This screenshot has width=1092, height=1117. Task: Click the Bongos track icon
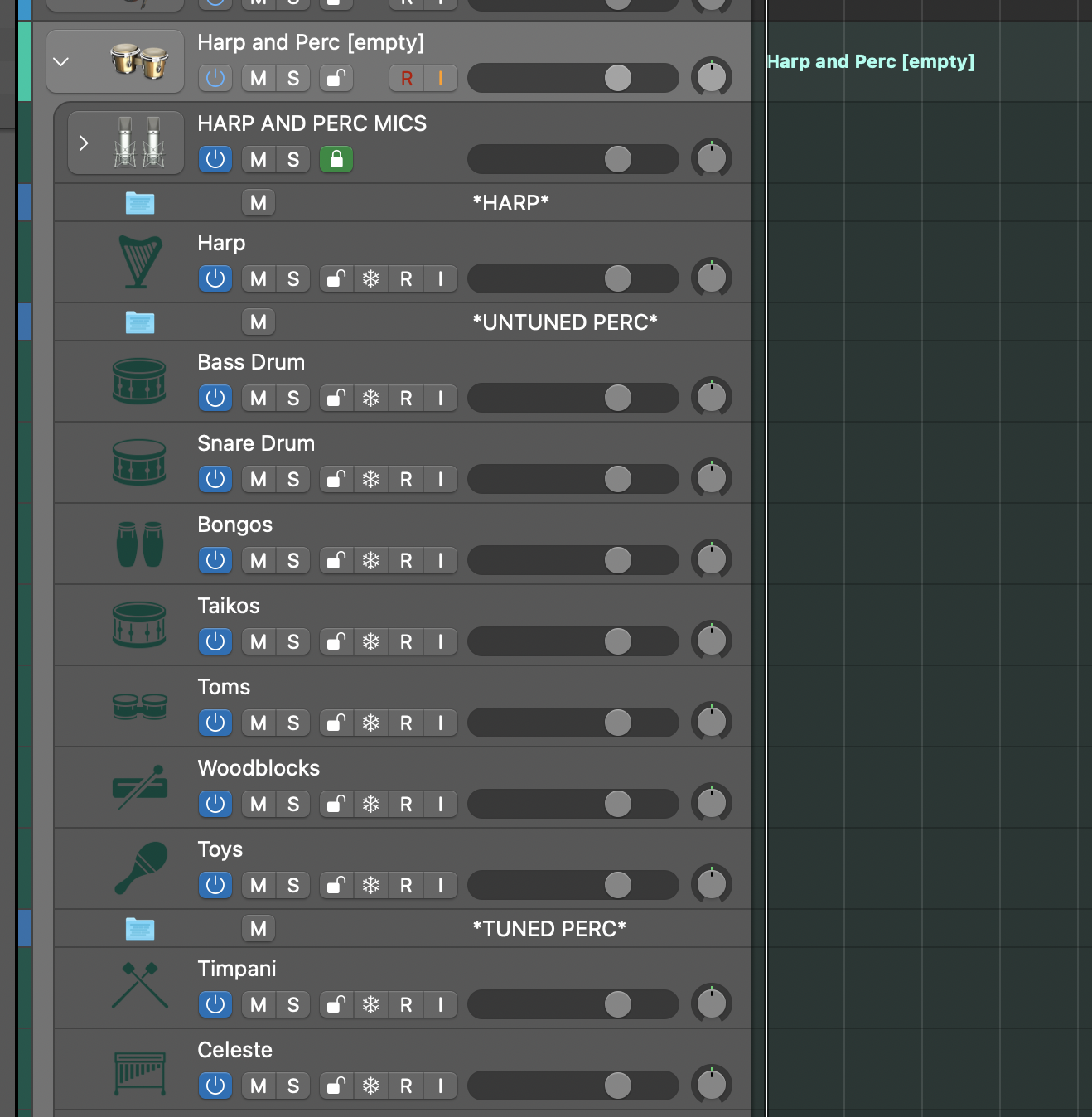click(139, 544)
